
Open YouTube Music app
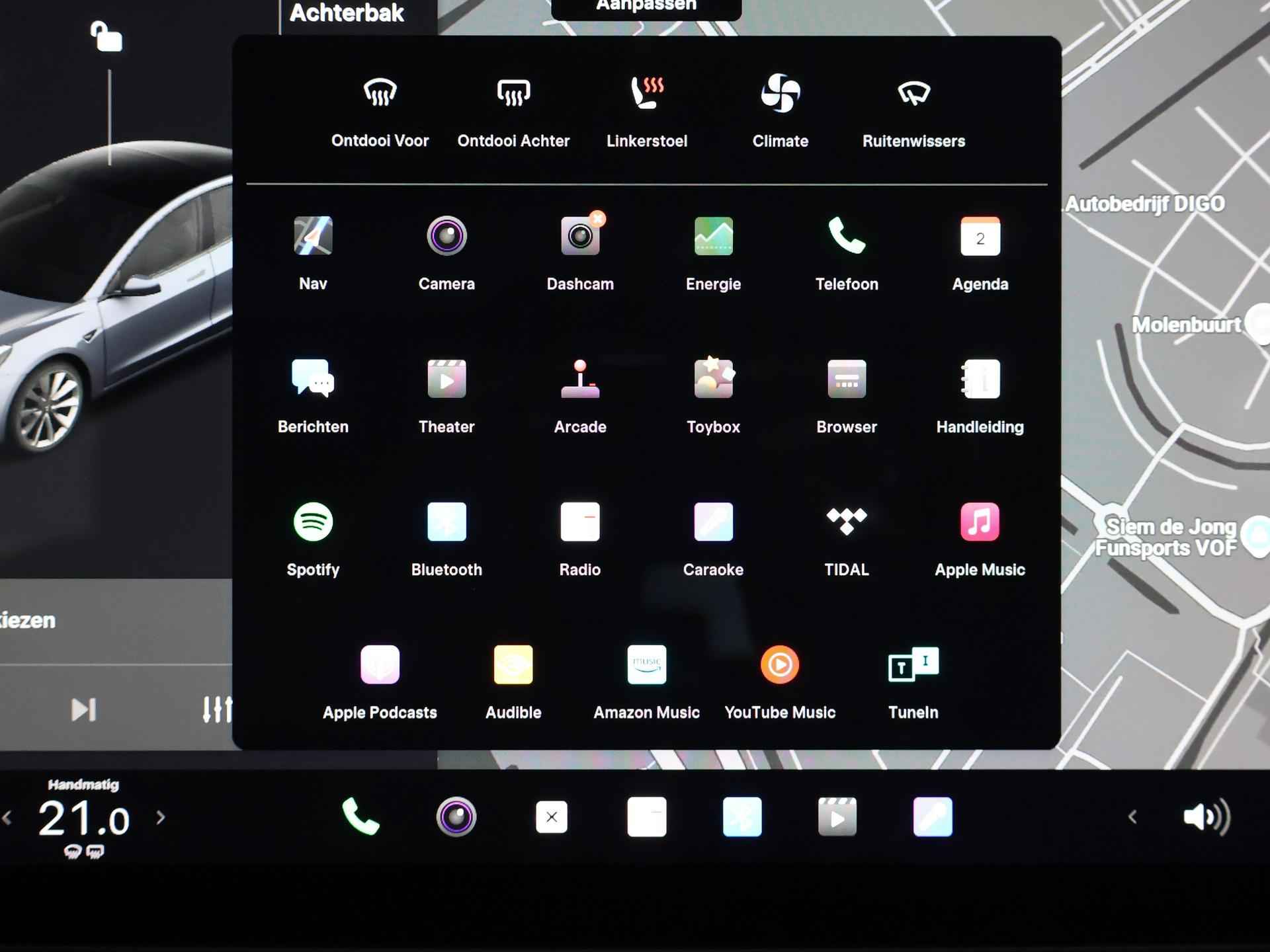780,665
